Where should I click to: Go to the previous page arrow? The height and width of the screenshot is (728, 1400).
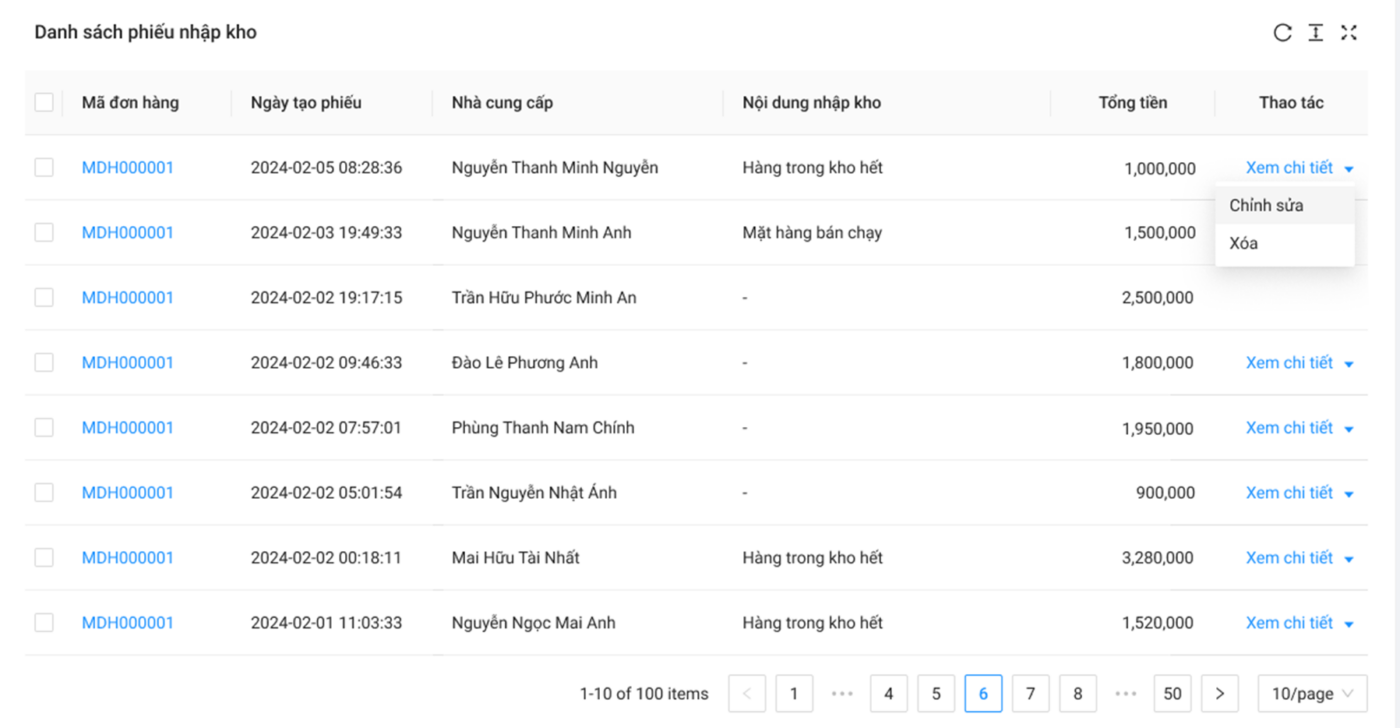[x=747, y=693]
